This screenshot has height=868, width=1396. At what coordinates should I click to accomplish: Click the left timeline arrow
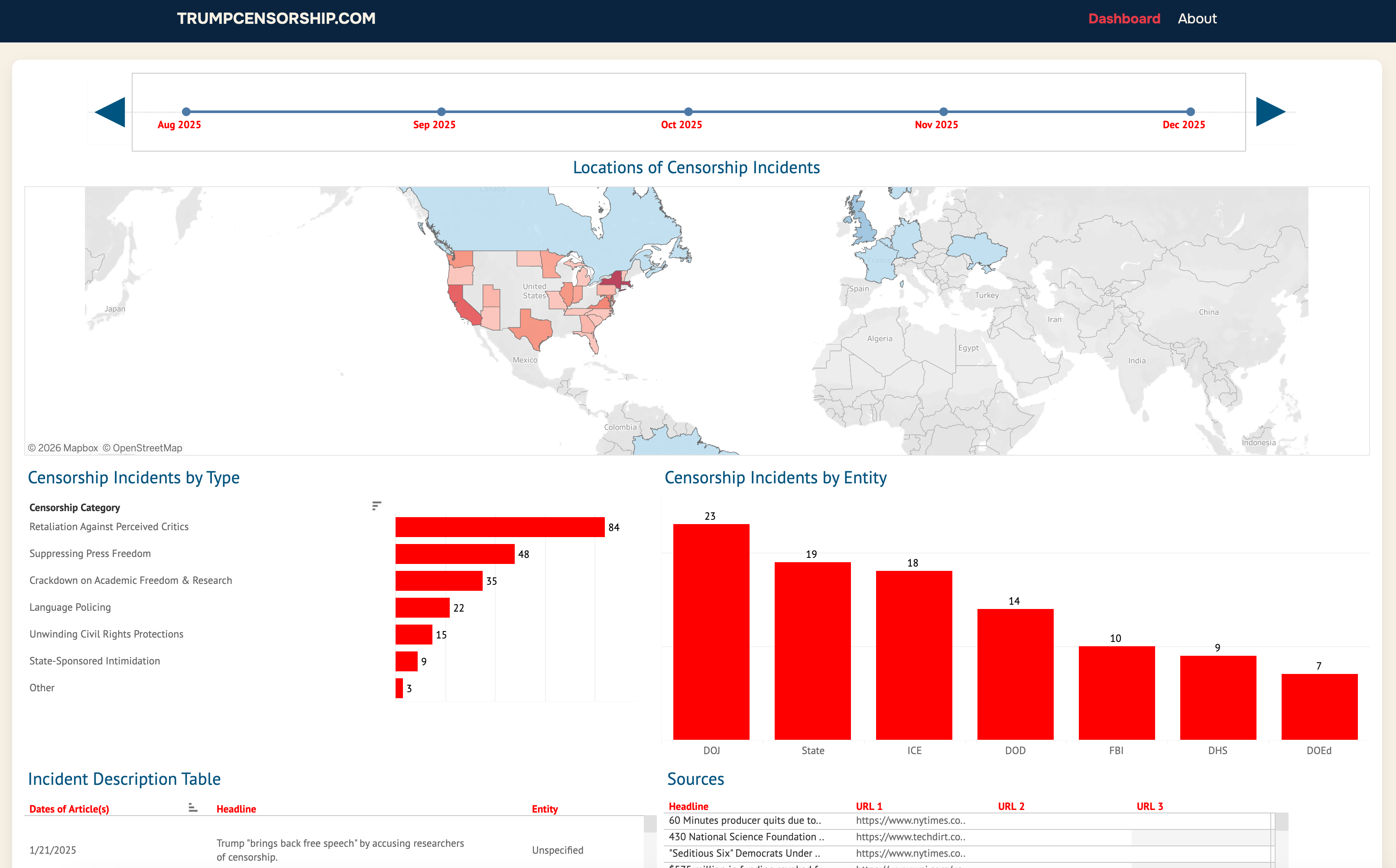tap(110, 112)
